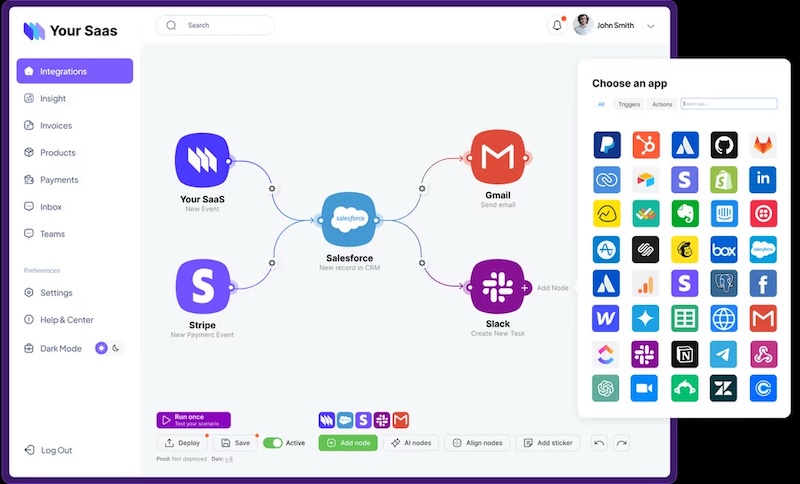
Task: Expand the John Smith account chevron
Action: (651, 26)
